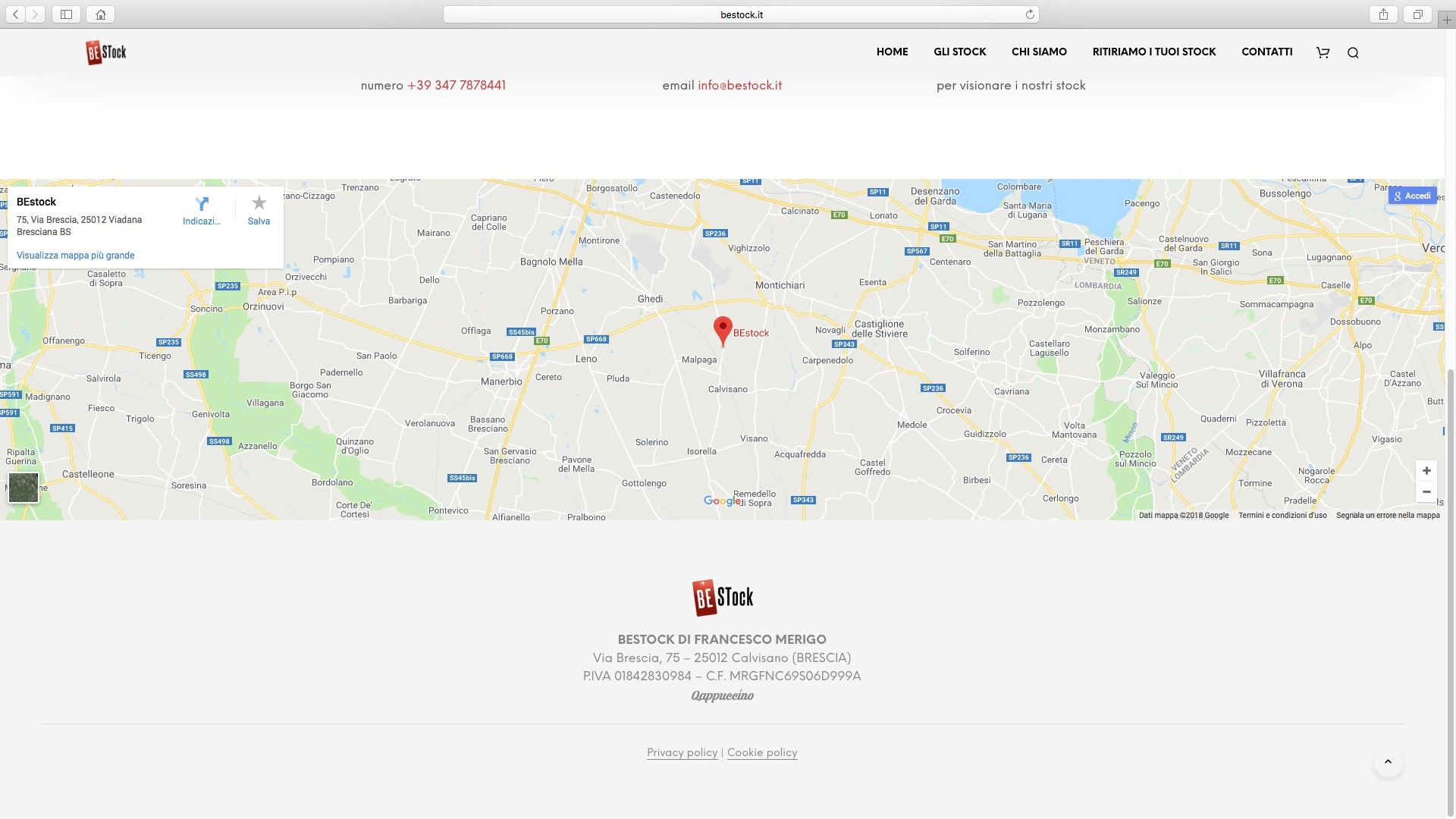Toggle the Safari sidebar button

66,14
